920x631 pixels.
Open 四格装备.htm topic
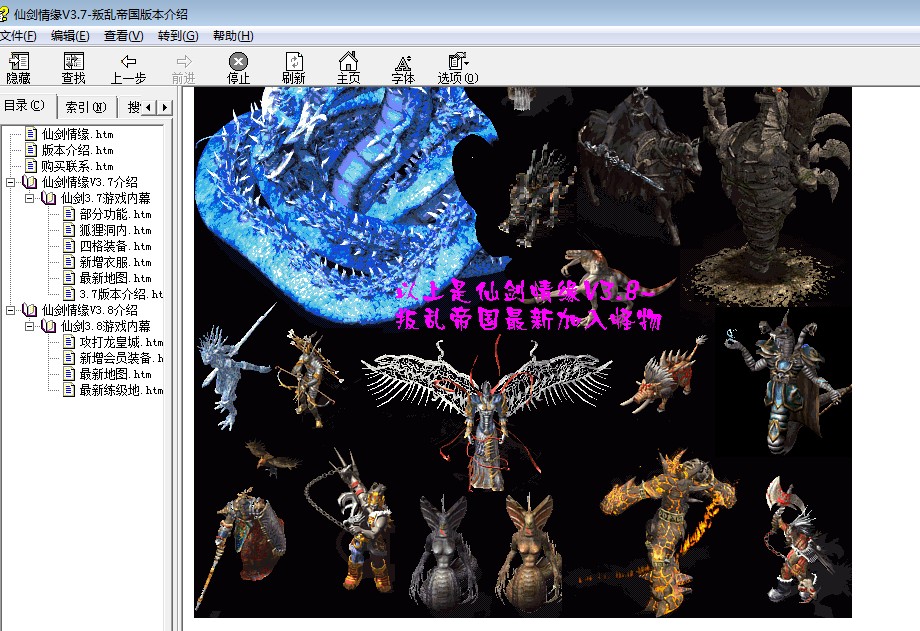(x=115, y=246)
